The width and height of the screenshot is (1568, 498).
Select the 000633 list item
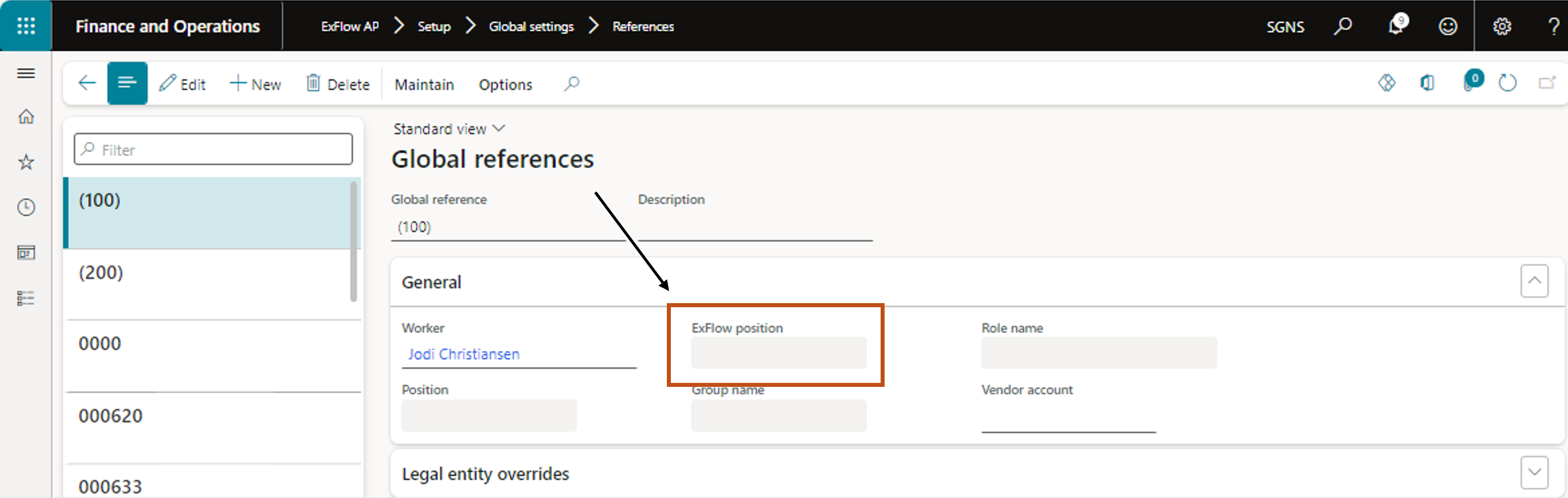pos(211,481)
